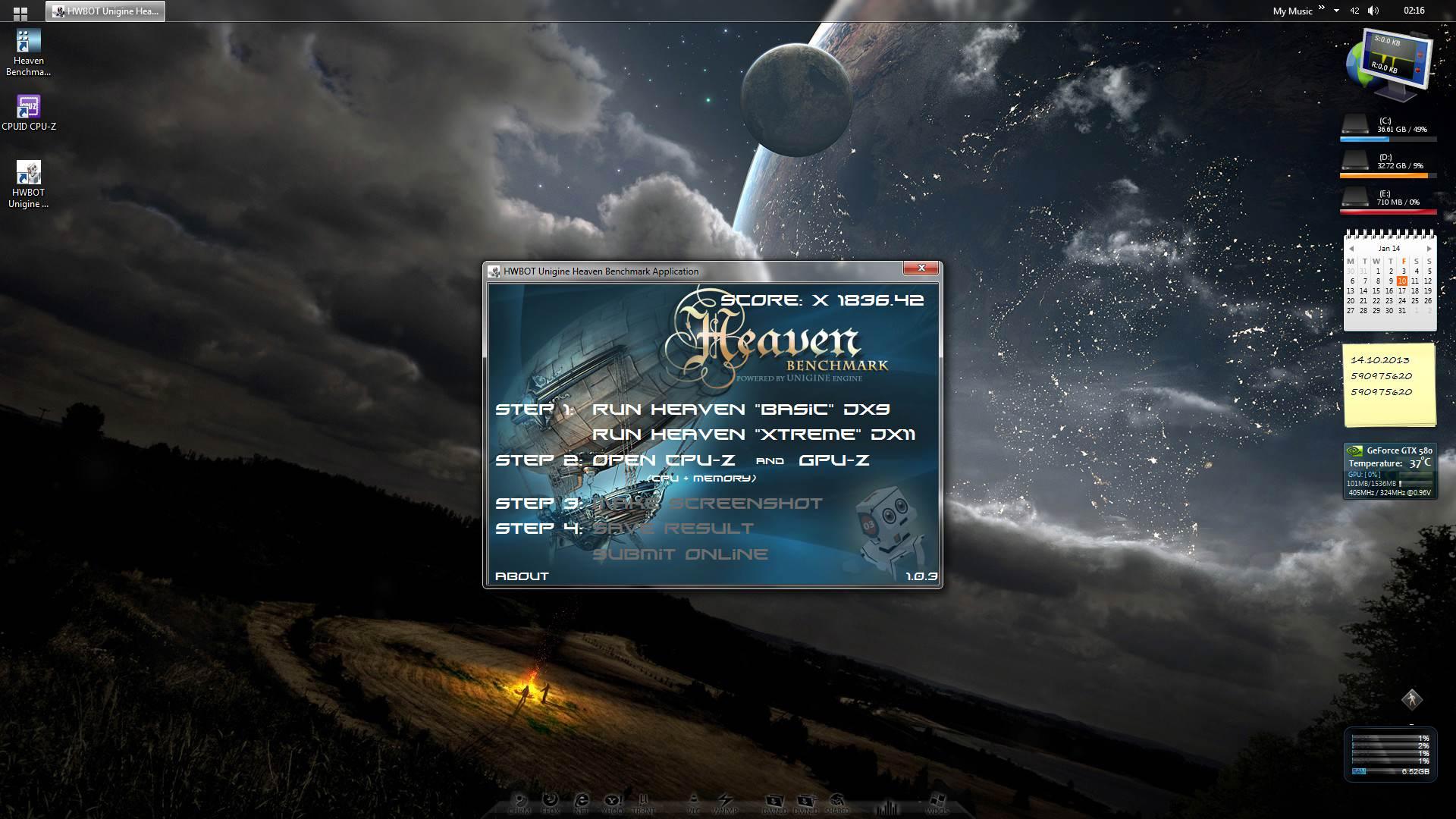Run Heaven "Basic" DX9 benchmark
The width and height of the screenshot is (1456, 819).
(x=741, y=409)
